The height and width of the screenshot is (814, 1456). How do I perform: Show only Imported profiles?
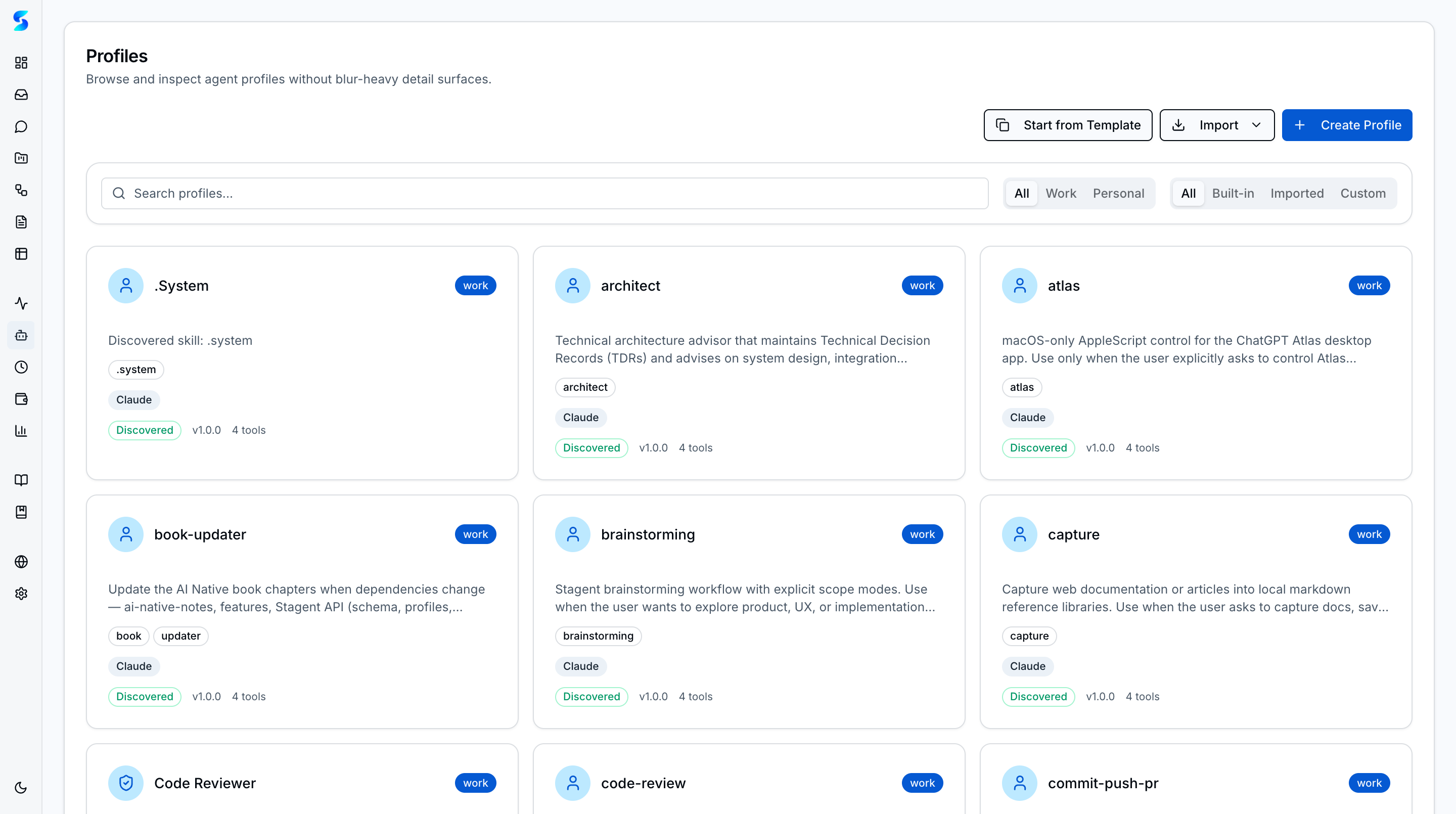tap(1297, 193)
